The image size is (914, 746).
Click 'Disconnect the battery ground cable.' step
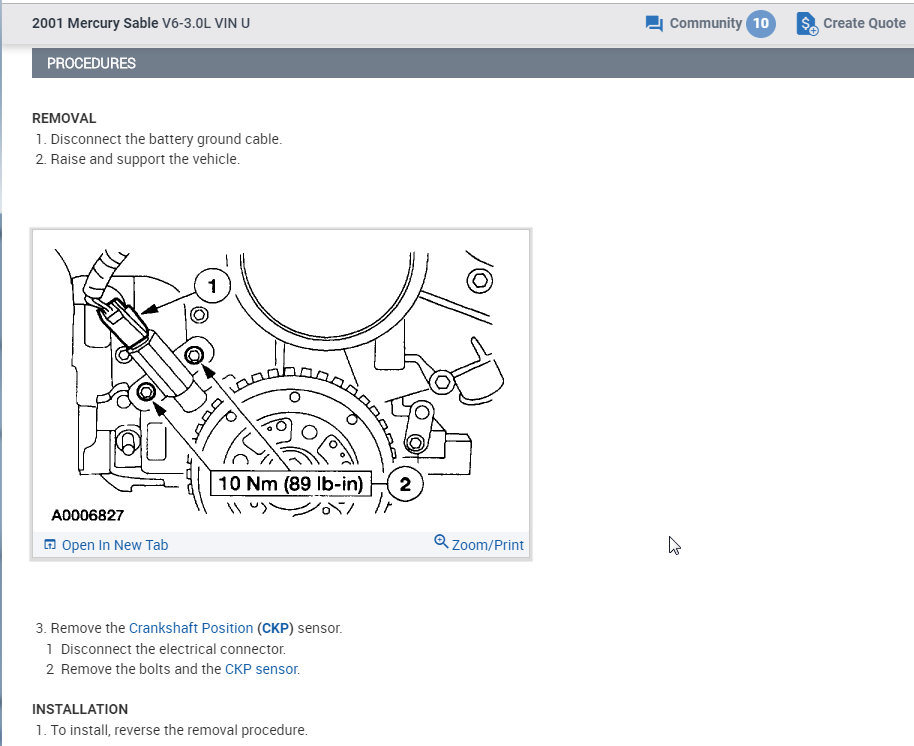coord(166,139)
